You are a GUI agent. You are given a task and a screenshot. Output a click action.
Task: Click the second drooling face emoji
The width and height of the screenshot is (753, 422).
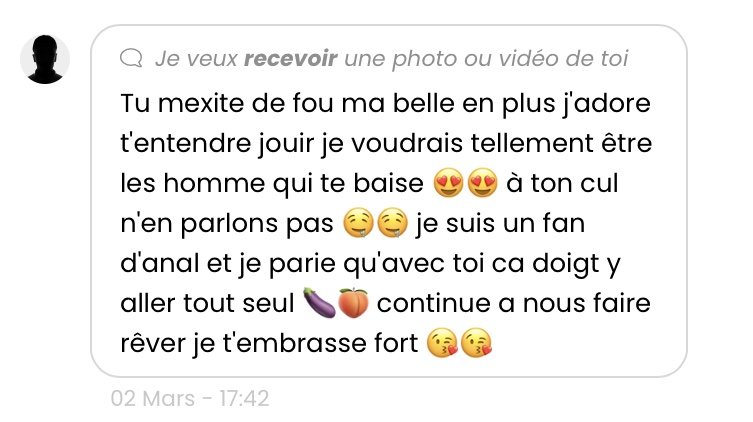point(392,223)
